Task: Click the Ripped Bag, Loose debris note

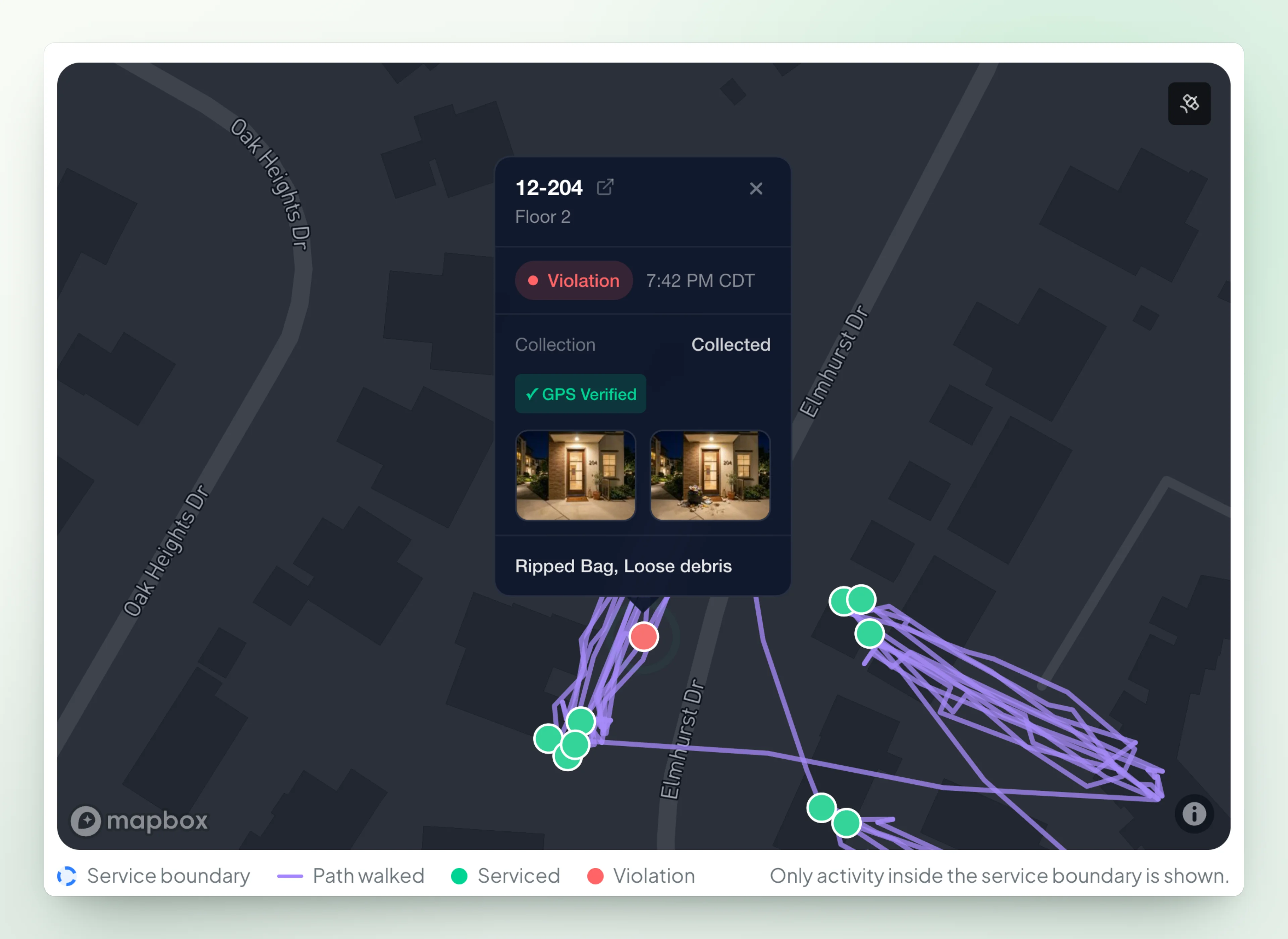Action: 623,566
